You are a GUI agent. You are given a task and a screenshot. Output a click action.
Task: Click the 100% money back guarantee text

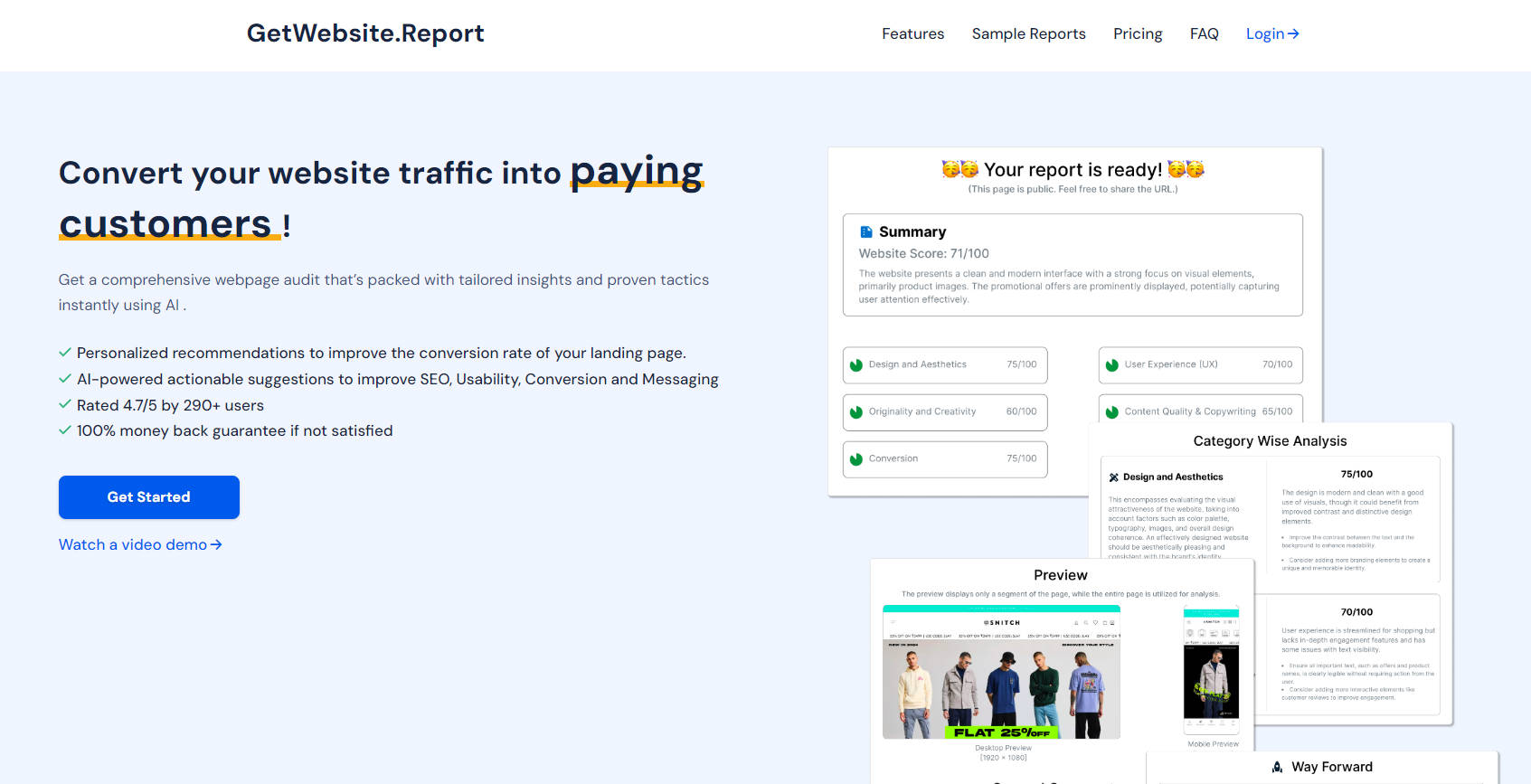pos(234,430)
